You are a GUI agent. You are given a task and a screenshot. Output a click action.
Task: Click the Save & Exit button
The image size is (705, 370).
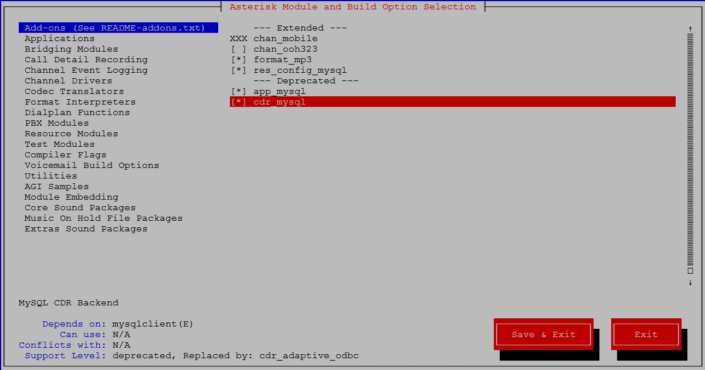coord(544,334)
